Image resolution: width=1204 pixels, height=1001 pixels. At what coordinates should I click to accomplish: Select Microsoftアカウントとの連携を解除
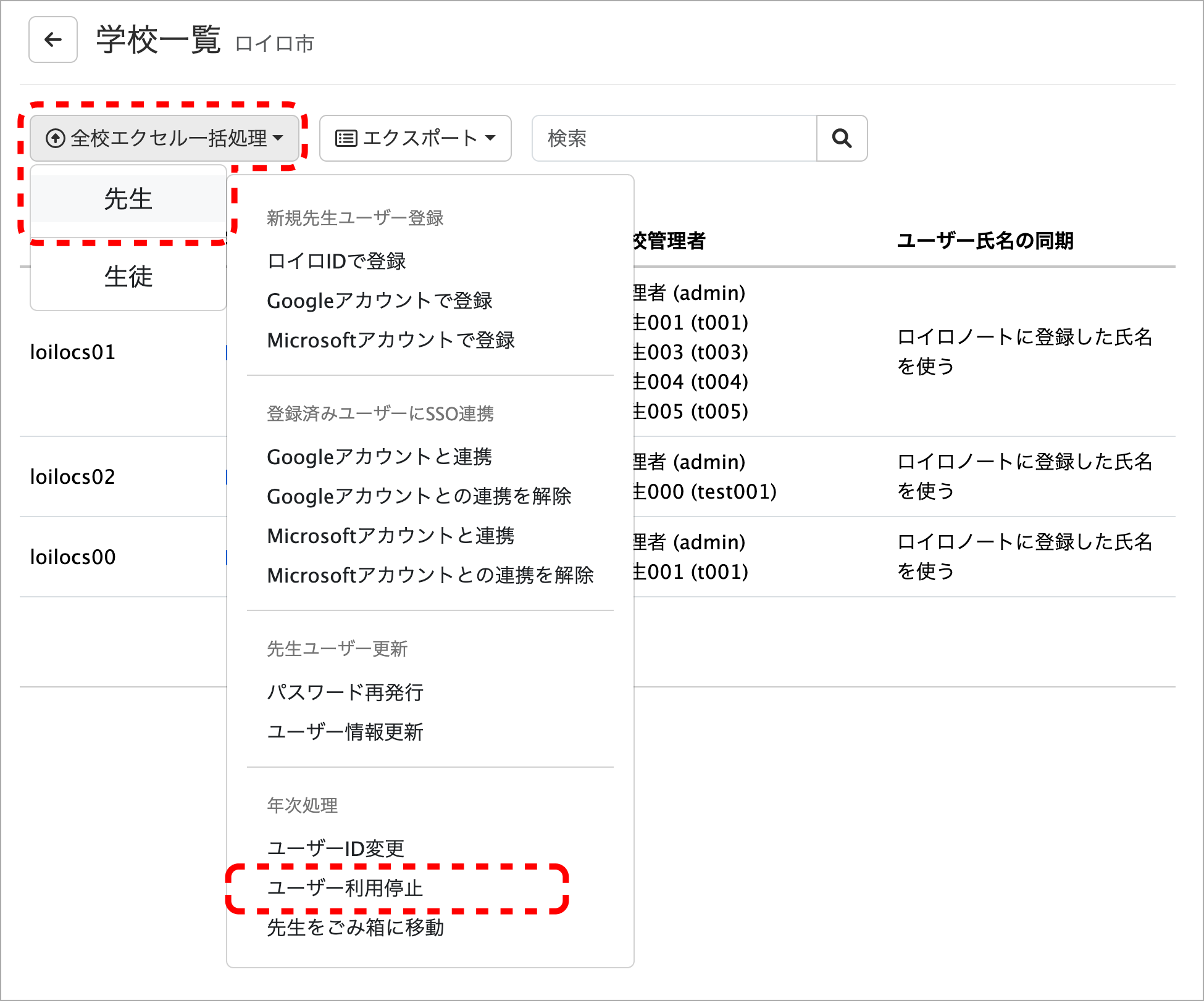(x=430, y=575)
